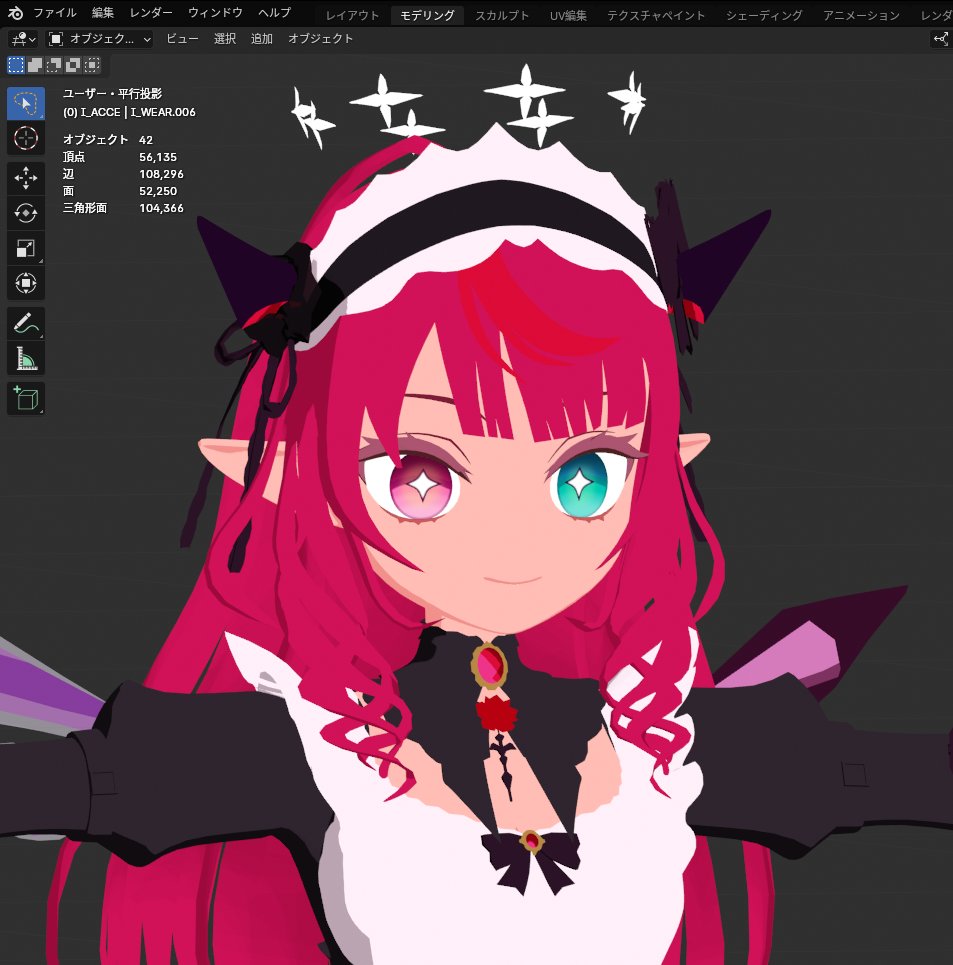The height and width of the screenshot is (965, 953).
Task: Open the ビュー viewport menu
Action: [183, 39]
